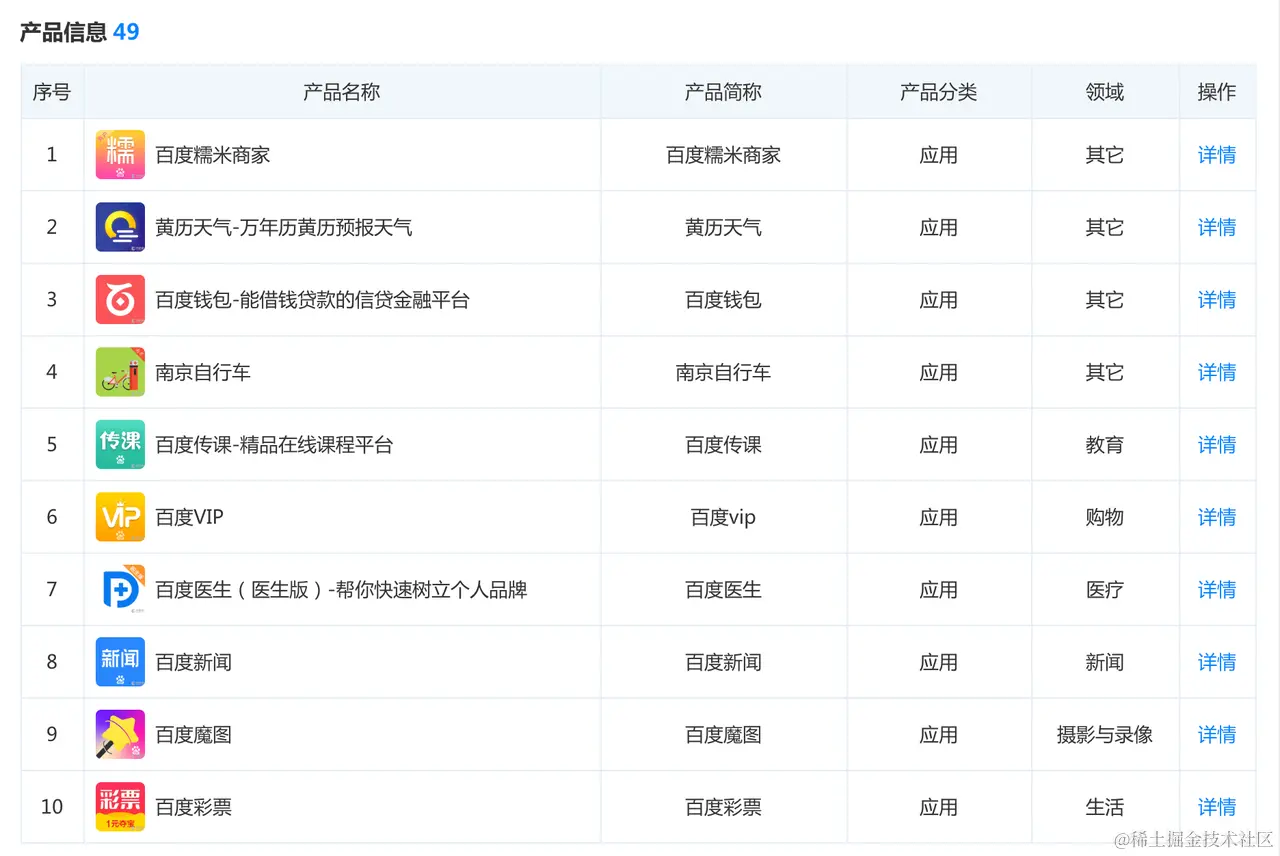
Task: Click the 操作 column header
Action: pos(1217,92)
